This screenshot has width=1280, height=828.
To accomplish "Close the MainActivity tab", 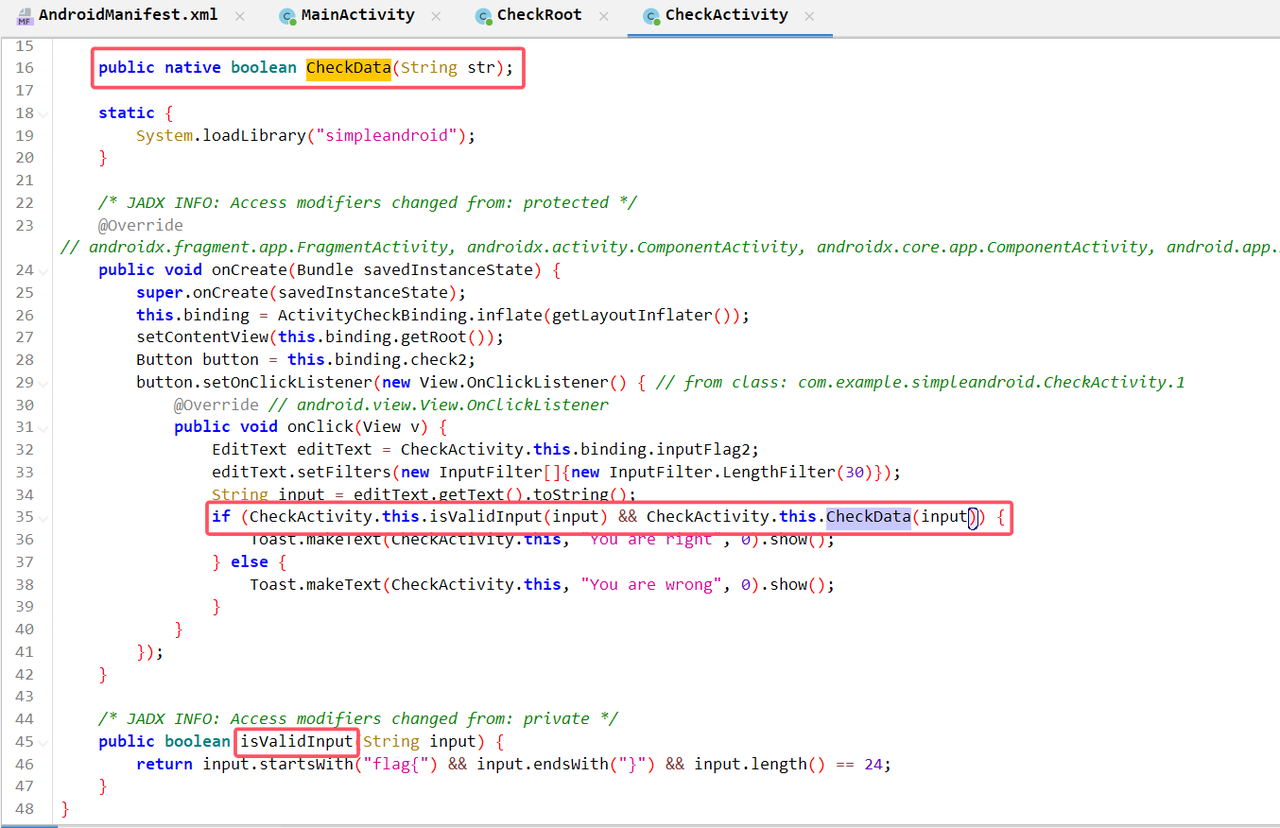I will pyautogui.click(x=436, y=16).
